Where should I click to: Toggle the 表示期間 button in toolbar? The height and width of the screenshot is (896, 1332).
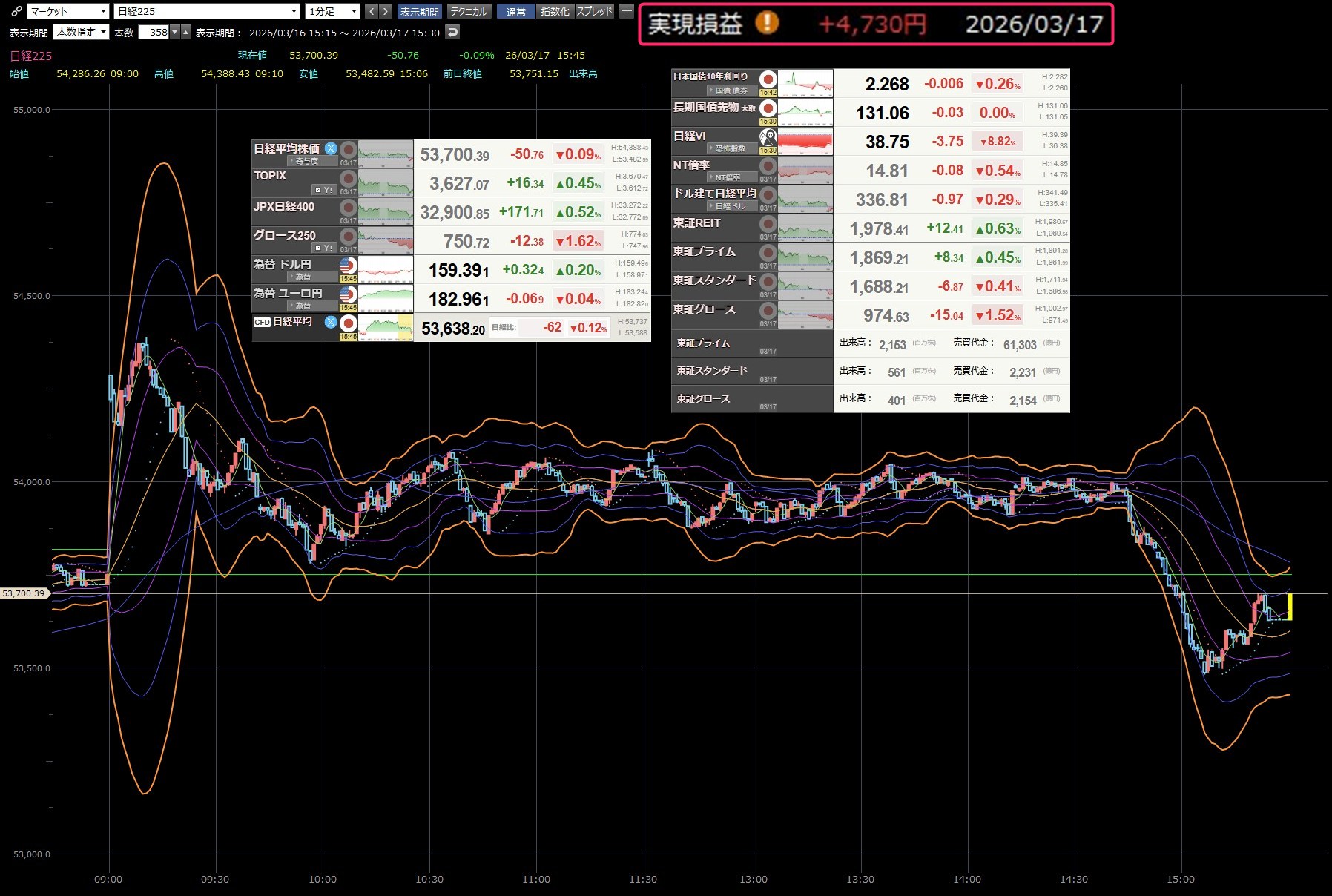pyautogui.click(x=419, y=11)
